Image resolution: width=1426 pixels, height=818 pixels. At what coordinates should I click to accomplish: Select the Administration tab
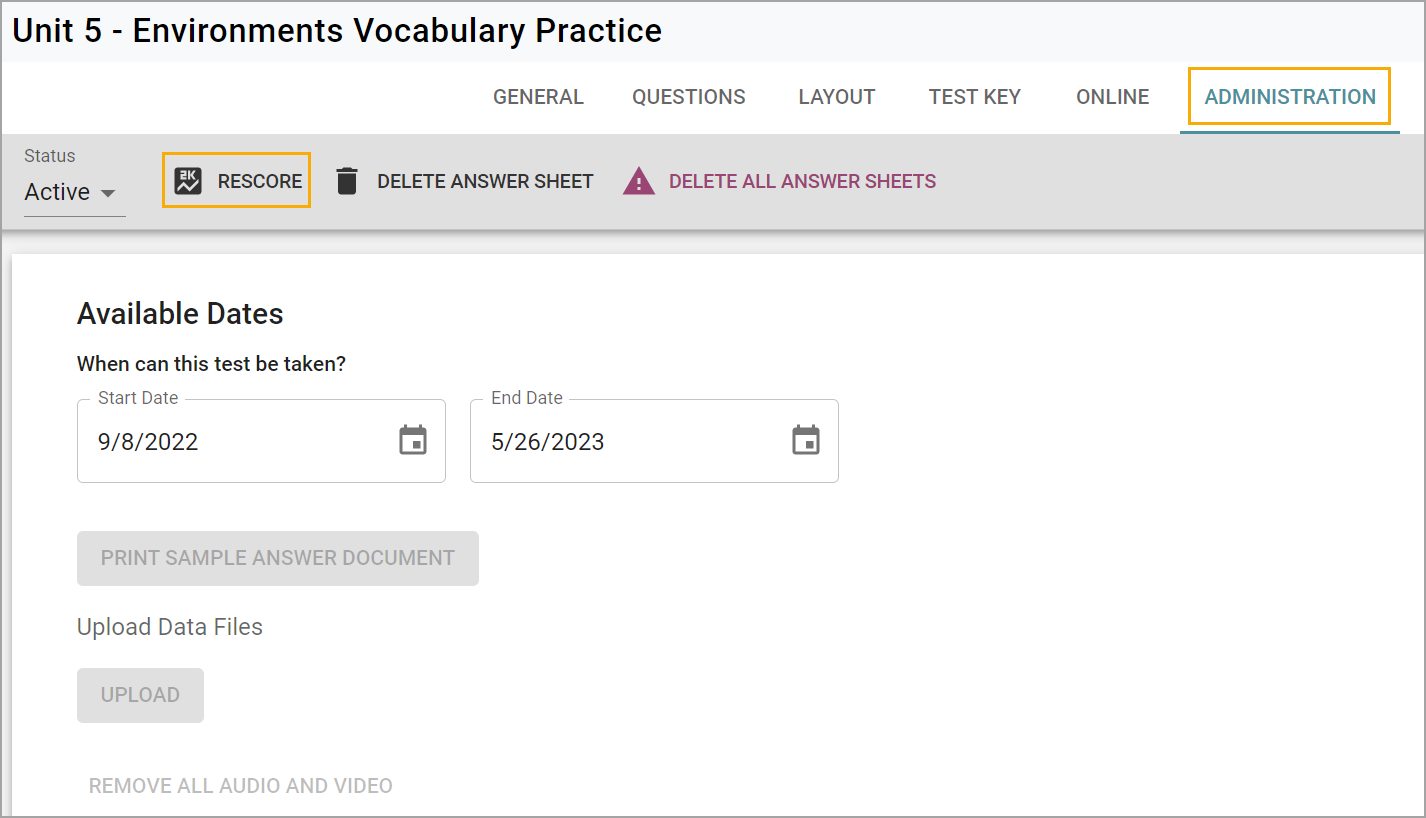click(x=1290, y=97)
